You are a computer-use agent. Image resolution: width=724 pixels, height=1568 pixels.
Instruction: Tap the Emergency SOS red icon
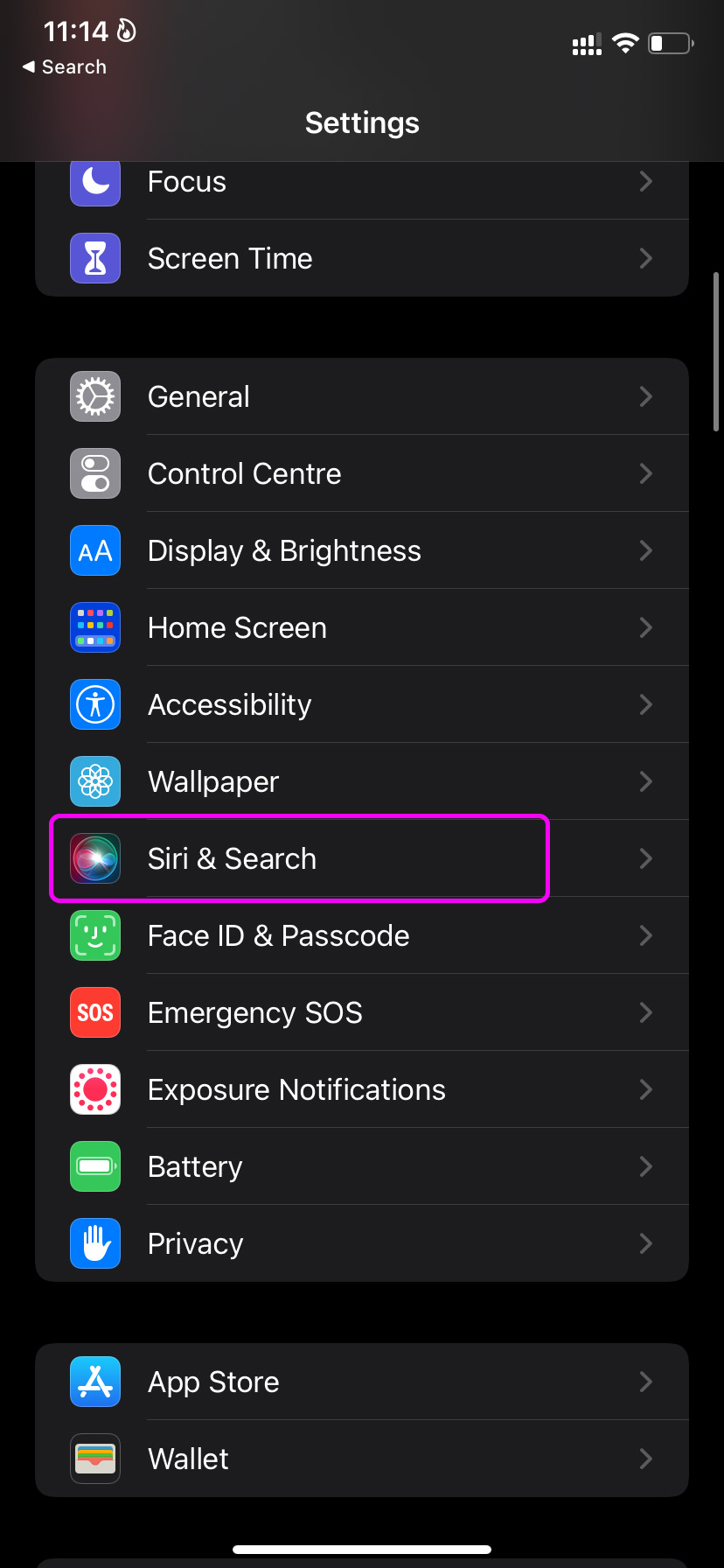pyautogui.click(x=95, y=1012)
